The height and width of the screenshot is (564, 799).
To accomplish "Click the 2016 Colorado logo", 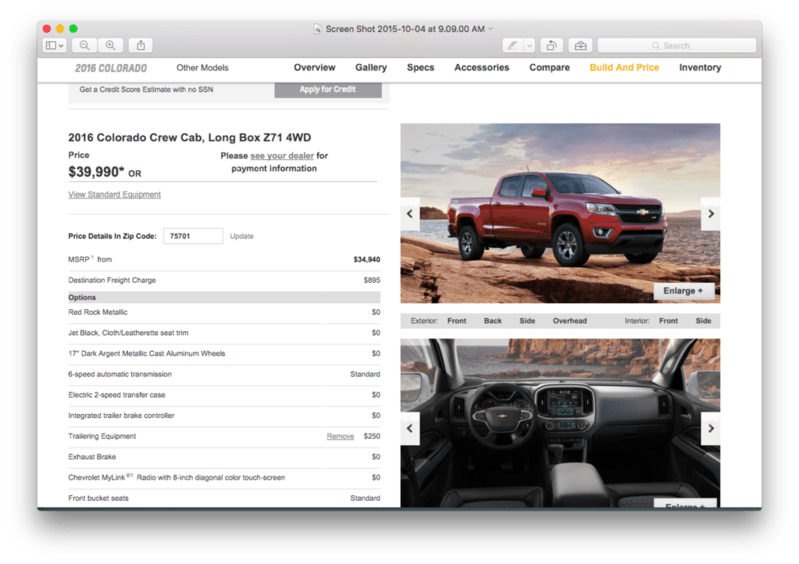I will (x=111, y=68).
